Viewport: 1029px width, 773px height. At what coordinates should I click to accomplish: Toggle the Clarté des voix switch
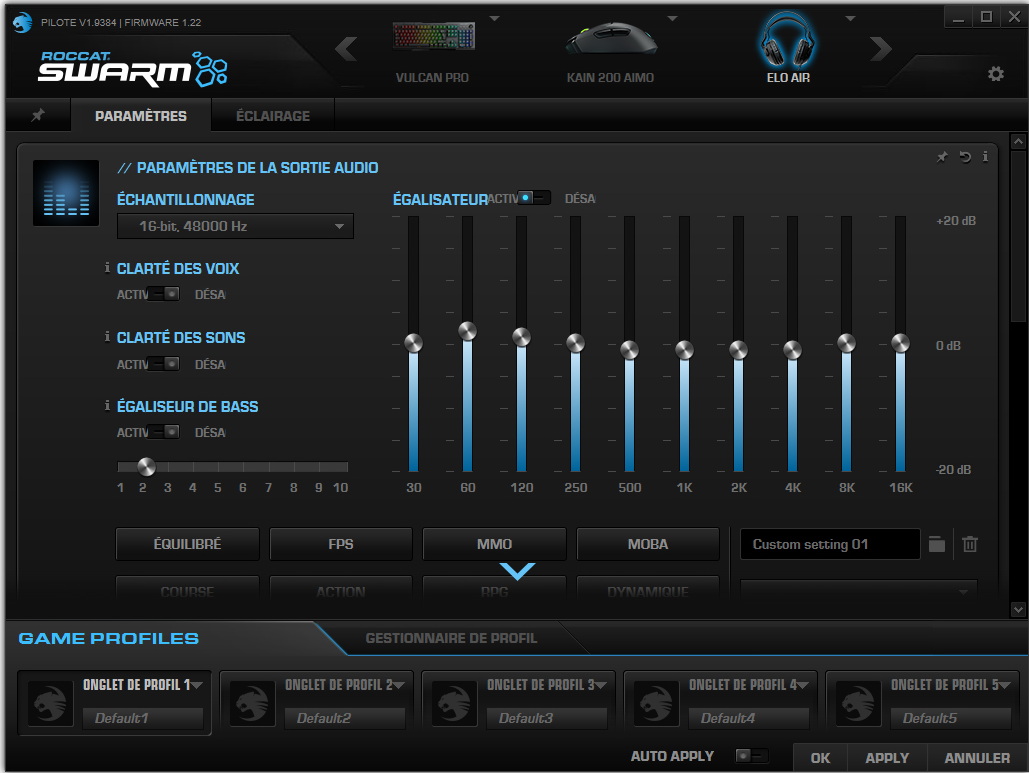pyautogui.click(x=164, y=294)
